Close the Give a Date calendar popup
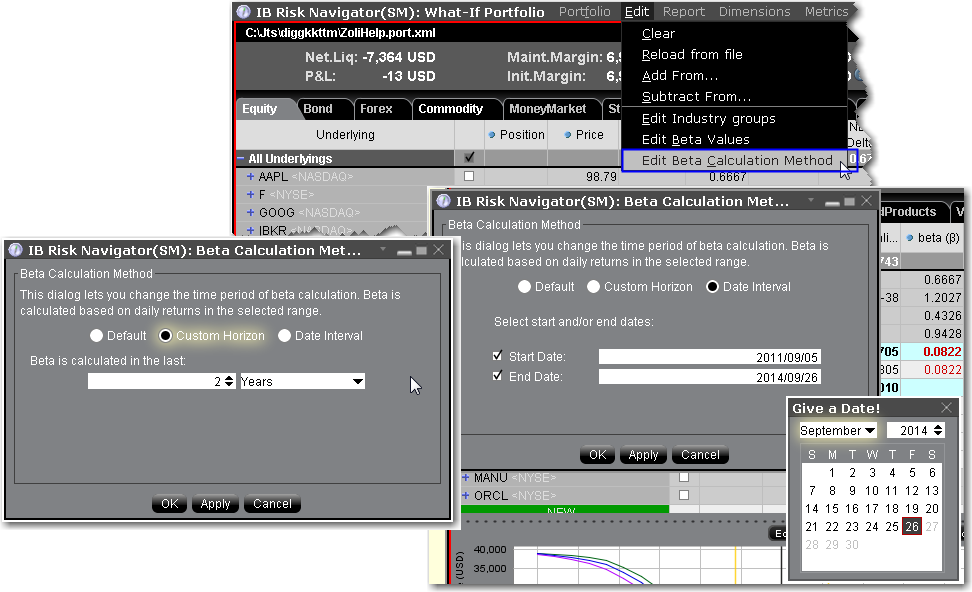Screen dimensions: 972x592 (x=947, y=408)
